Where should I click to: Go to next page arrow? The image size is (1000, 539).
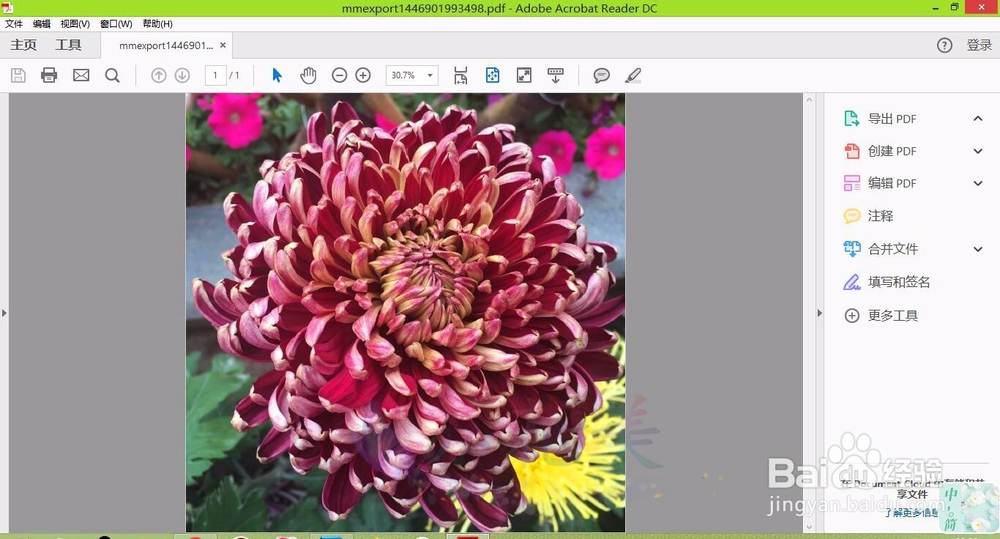182,75
